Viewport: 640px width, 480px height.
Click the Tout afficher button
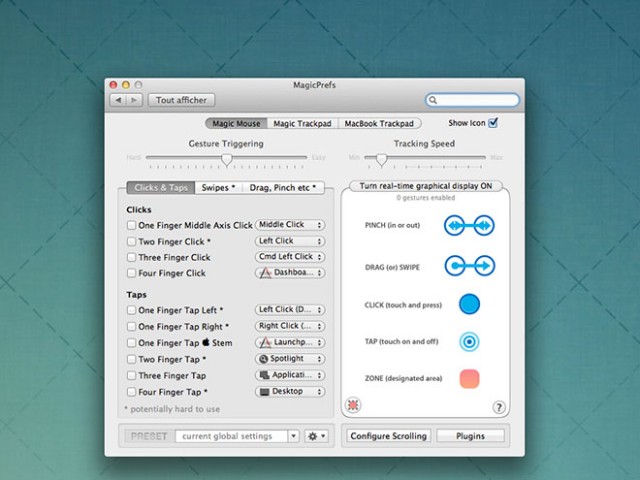coord(181,100)
